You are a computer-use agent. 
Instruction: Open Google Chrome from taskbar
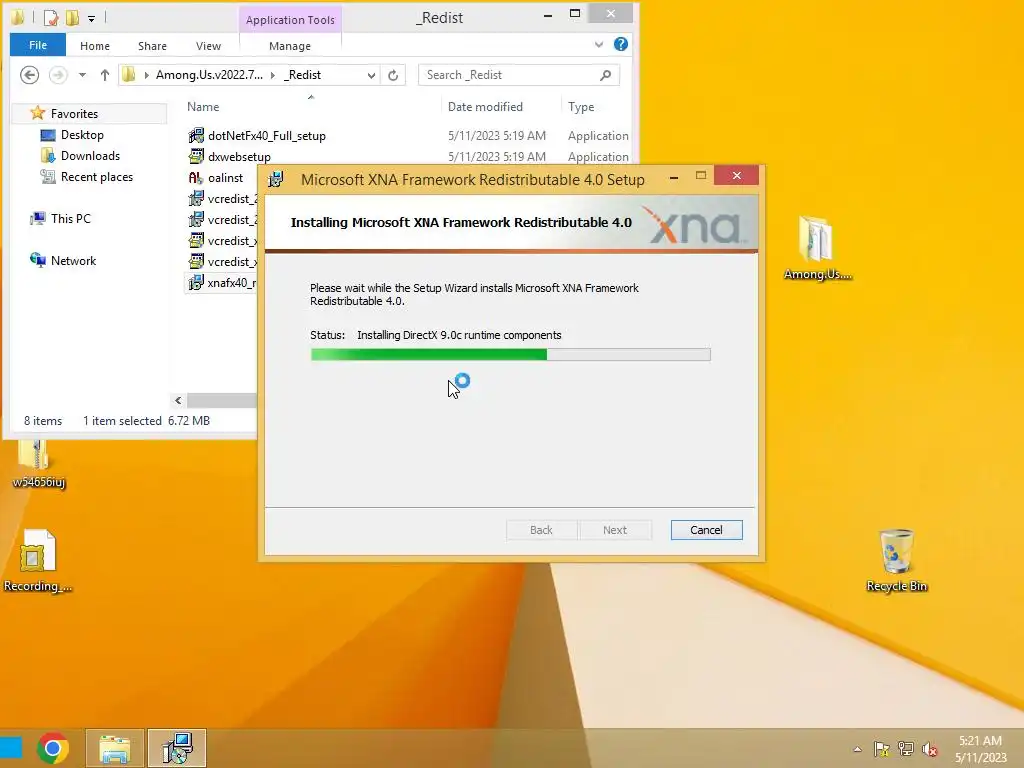click(53, 748)
